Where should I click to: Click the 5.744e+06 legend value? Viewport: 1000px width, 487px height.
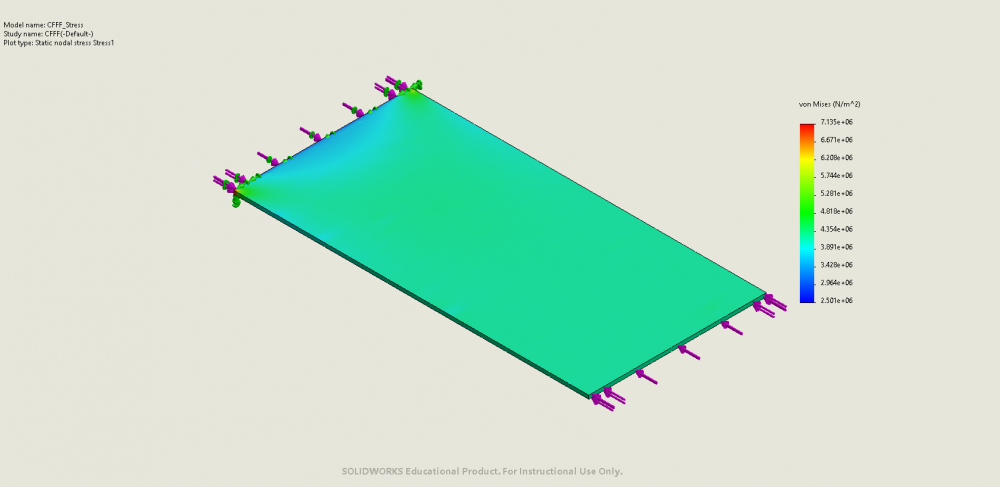pos(836,176)
